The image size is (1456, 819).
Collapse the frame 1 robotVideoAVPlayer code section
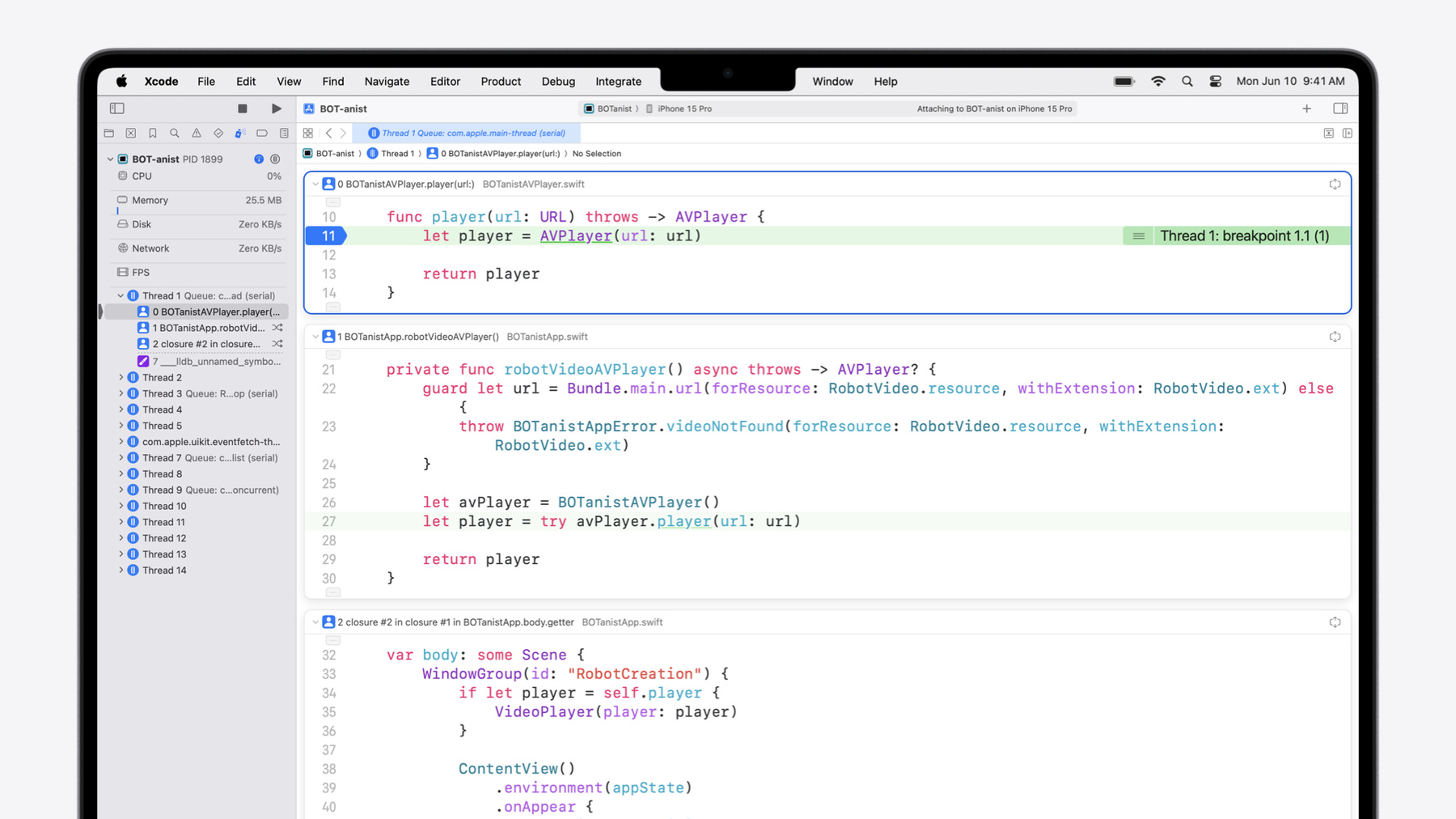pos(315,337)
